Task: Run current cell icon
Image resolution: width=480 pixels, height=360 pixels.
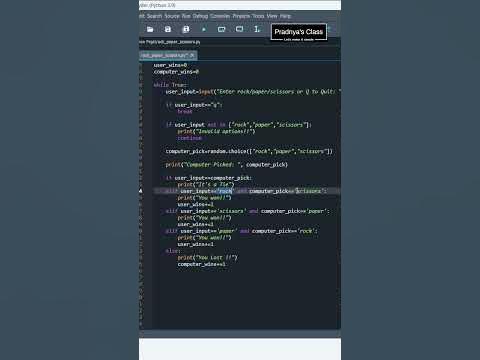Action: (221, 29)
